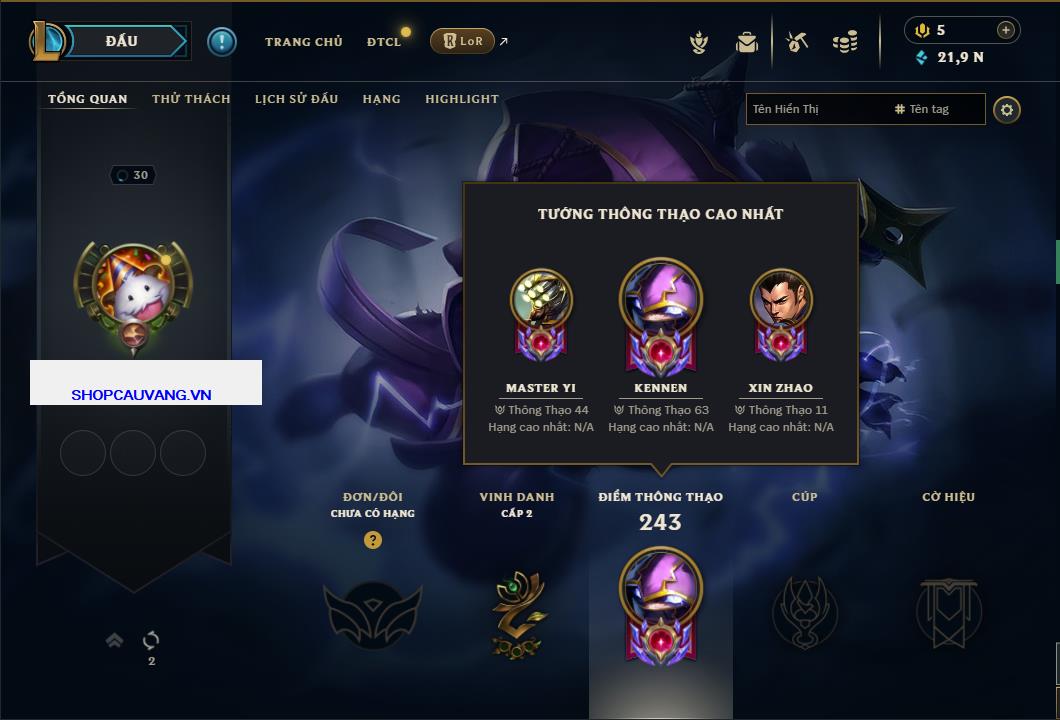The height and width of the screenshot is (720, 1060).
Task: Click the ĐẤU play button
Action: [x=122, y=41]
